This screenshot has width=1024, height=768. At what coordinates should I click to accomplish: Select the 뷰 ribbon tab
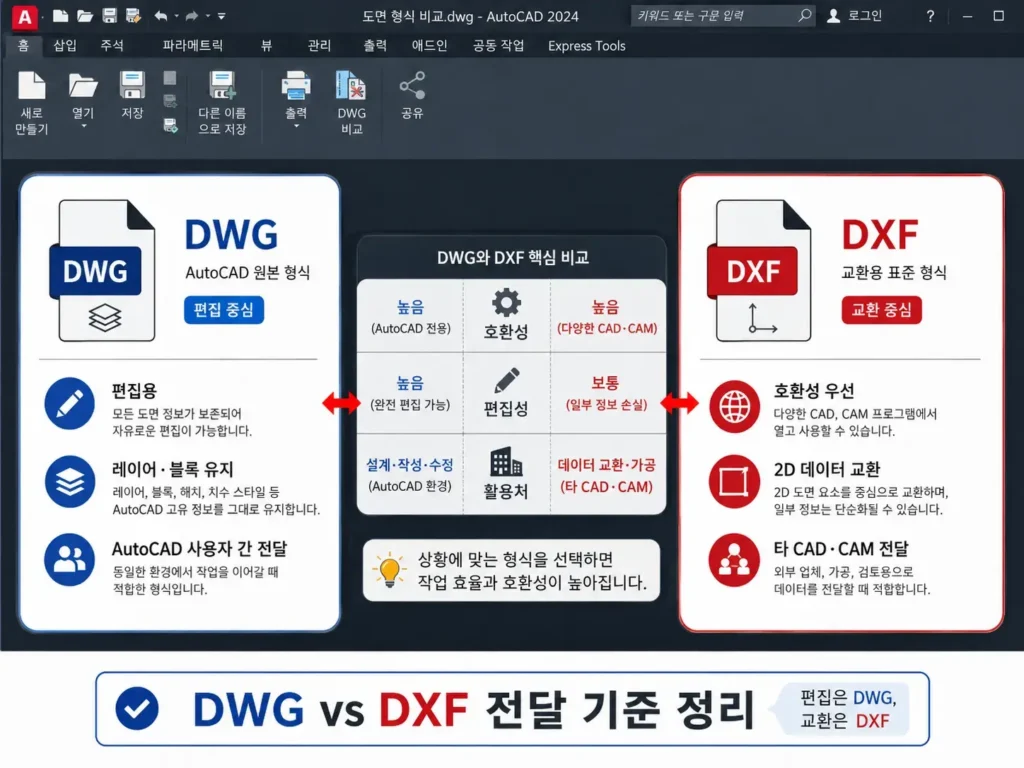coord(266,45)
